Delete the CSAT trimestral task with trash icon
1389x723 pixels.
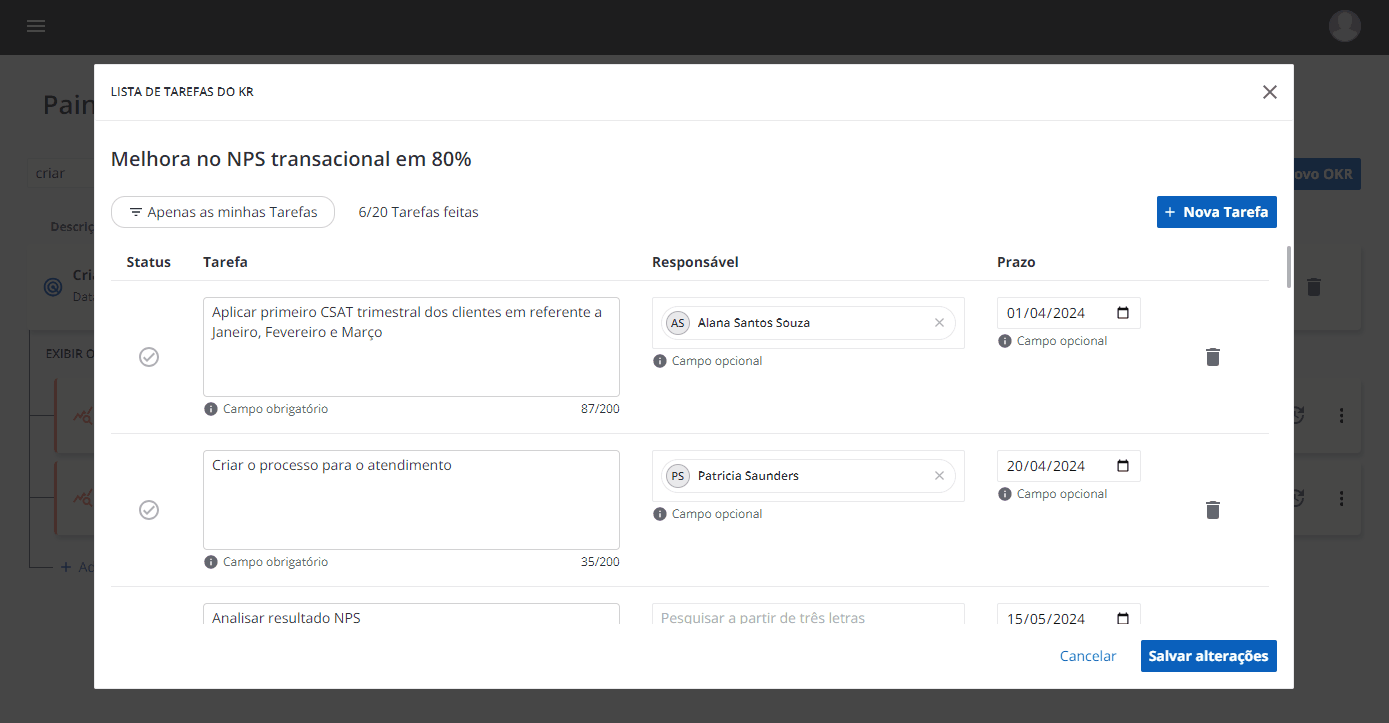[x=1212, y=357]
